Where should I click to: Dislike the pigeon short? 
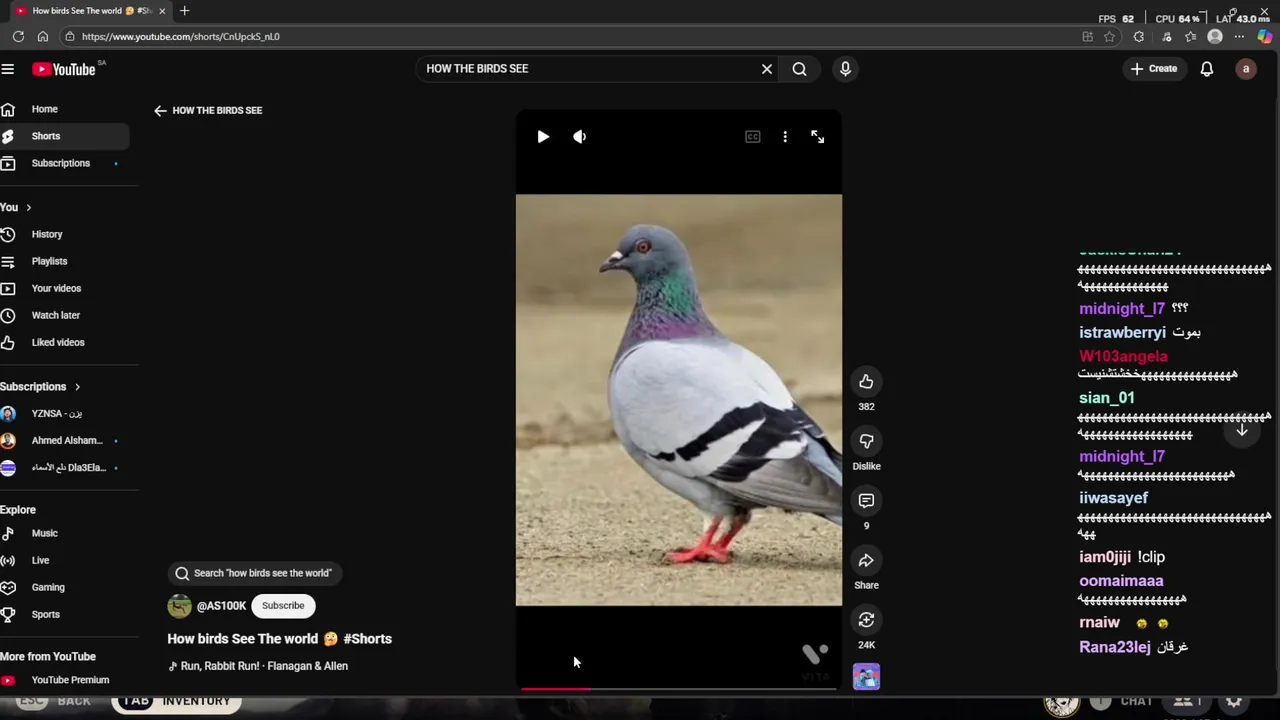tap(866, 441)
